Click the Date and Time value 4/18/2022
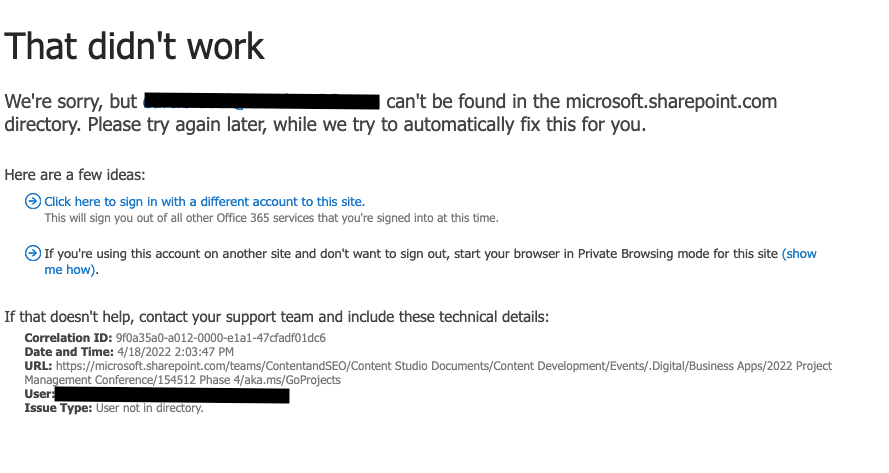The image size is (889, 473). click(x=175, y=352)
